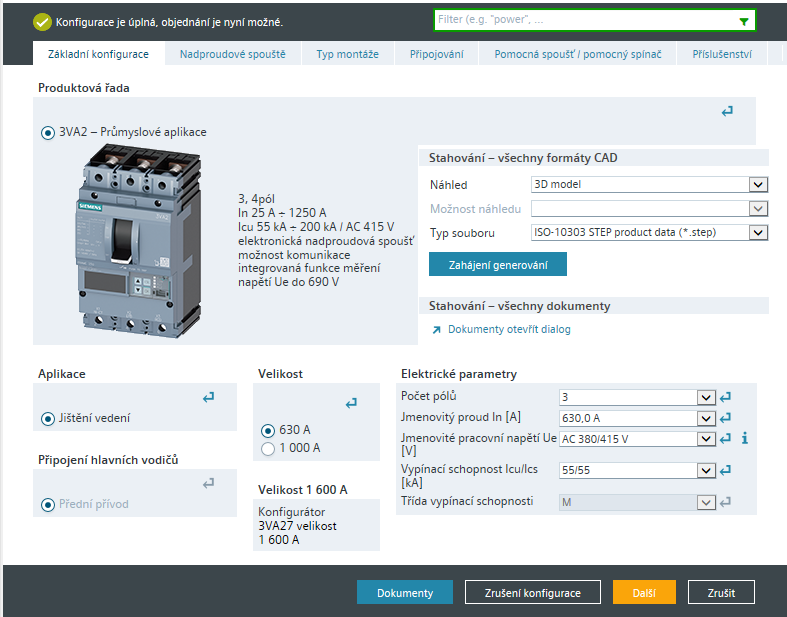Viewport: 787px width, 617px height.
Task: Select Jištění vedení radio option
Action: tap(48, 419)
